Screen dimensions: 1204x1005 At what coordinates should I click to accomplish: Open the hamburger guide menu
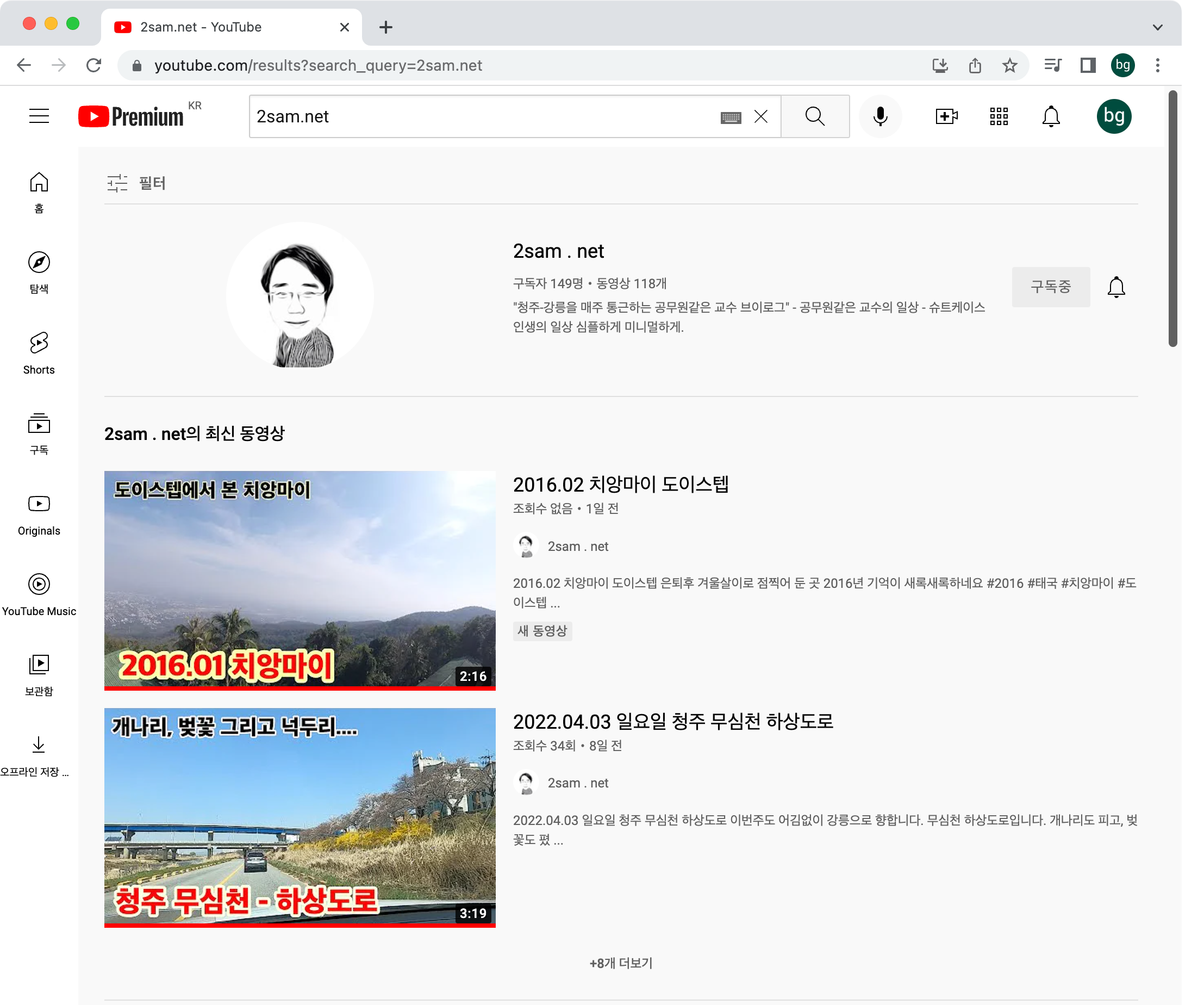click(39, 116)
